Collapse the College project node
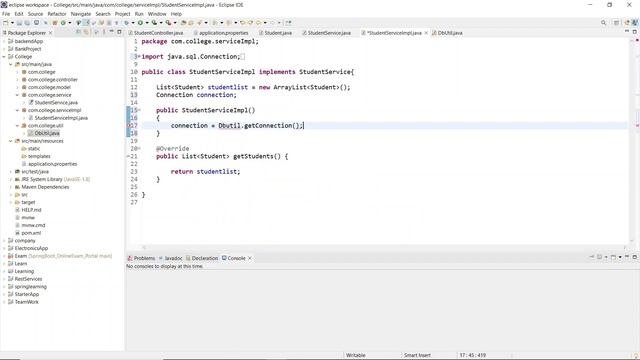 click(x=4, y=57)
